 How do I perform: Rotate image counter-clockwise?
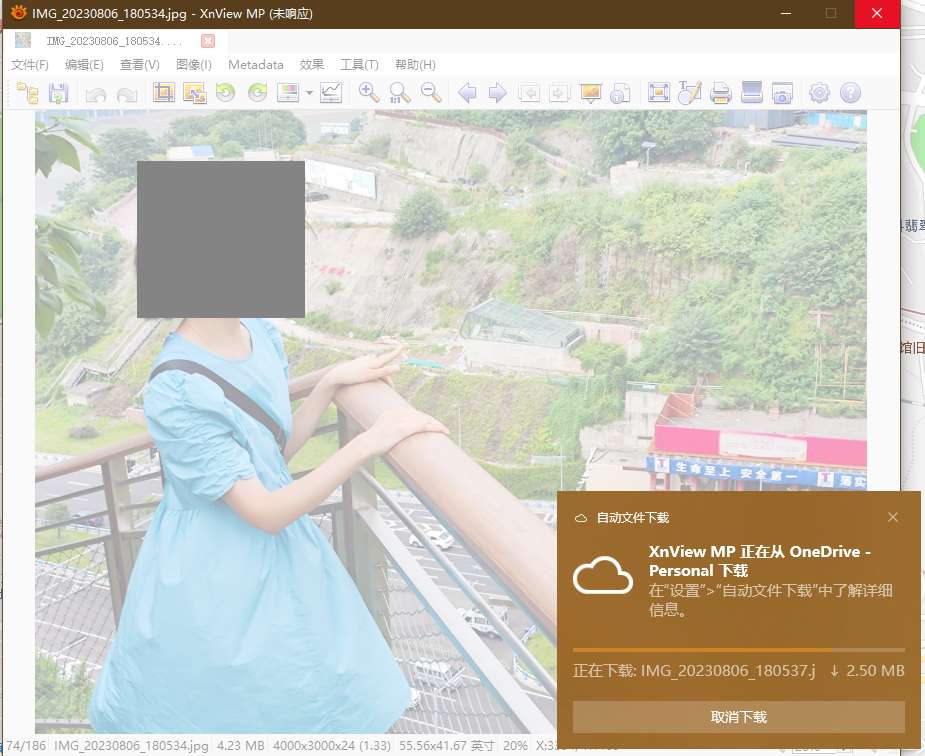(225, 93)
